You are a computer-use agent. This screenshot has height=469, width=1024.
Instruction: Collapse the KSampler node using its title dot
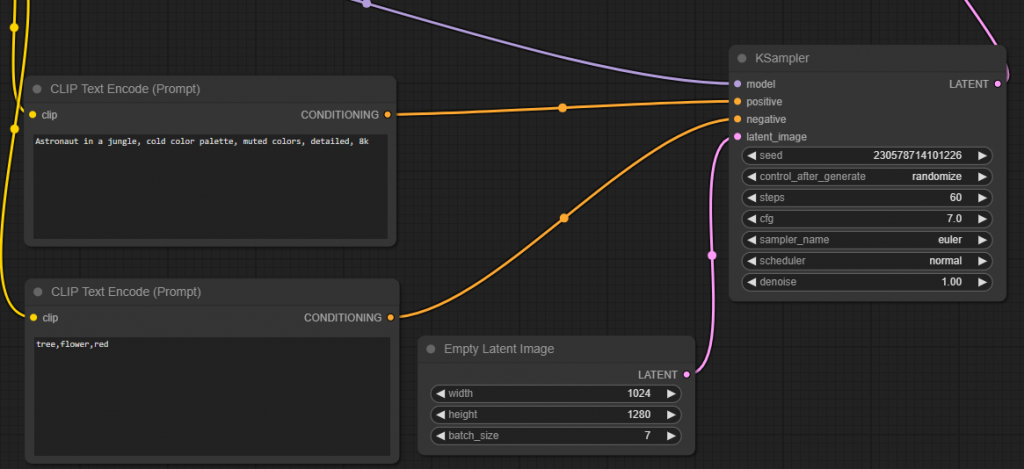pyautogui.click(x=741, y=58)
